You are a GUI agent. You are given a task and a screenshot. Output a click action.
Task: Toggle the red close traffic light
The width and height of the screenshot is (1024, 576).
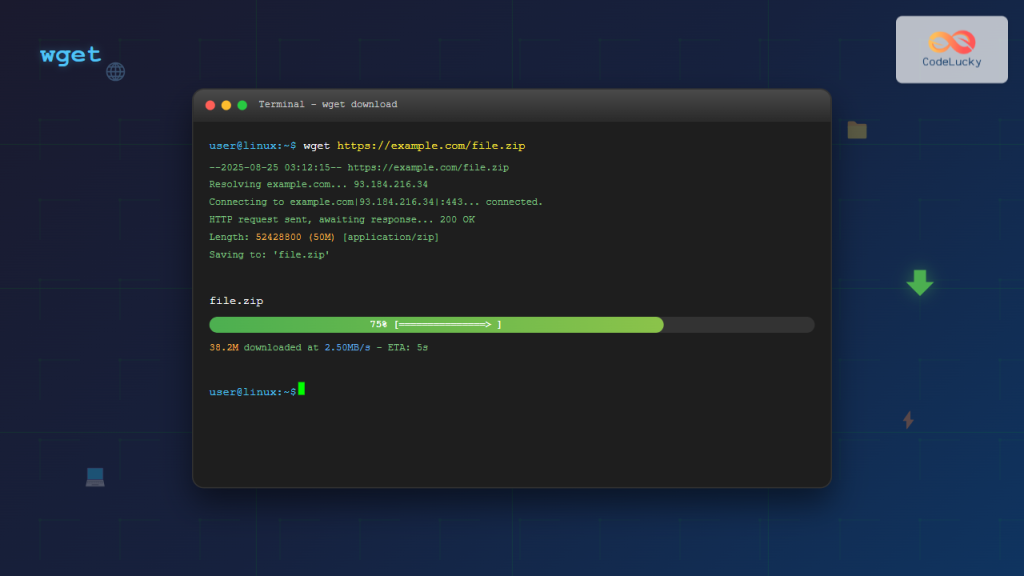point(210,104)
